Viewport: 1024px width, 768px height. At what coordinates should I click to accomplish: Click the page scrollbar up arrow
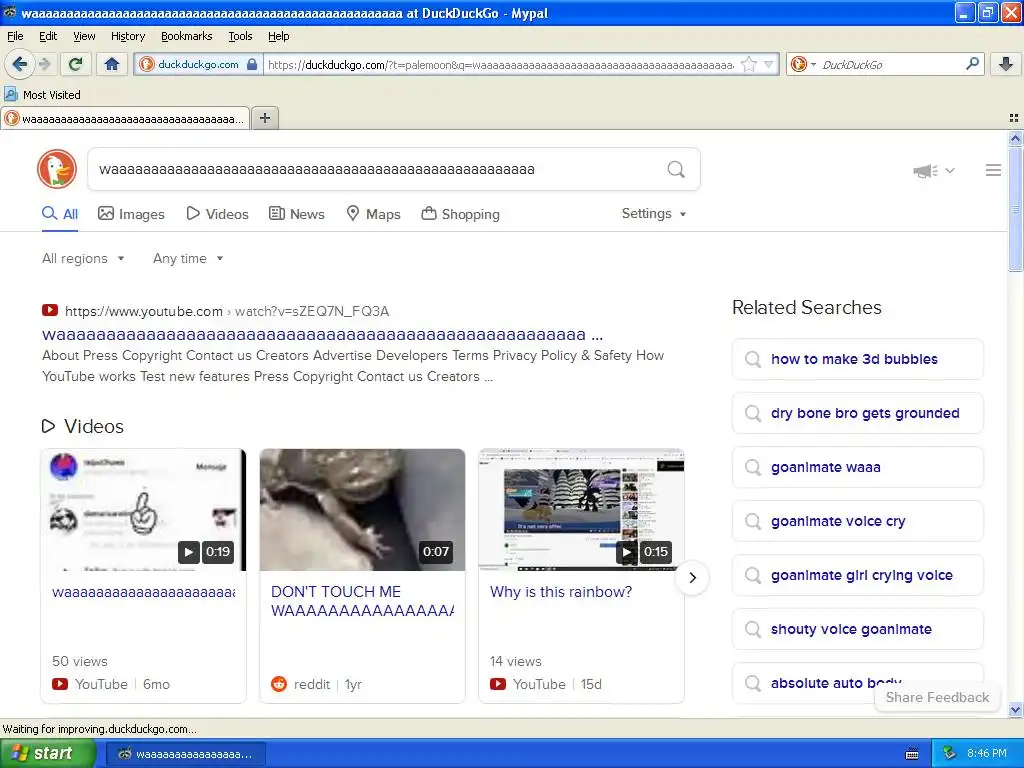[1015, 138]
